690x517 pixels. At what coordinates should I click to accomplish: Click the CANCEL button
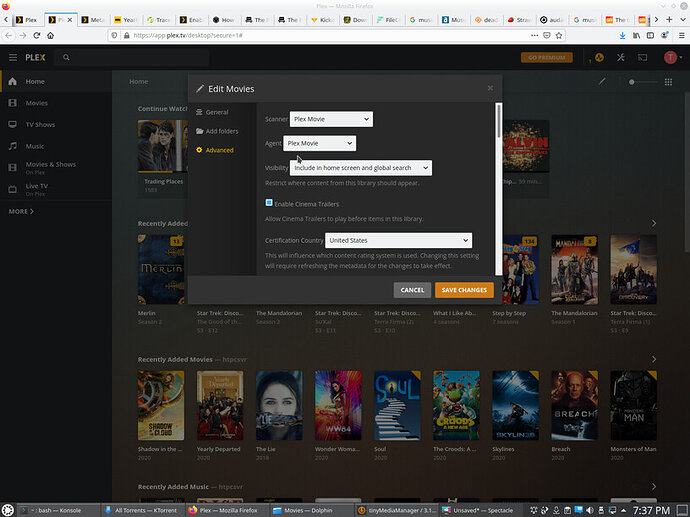[412, 290]
